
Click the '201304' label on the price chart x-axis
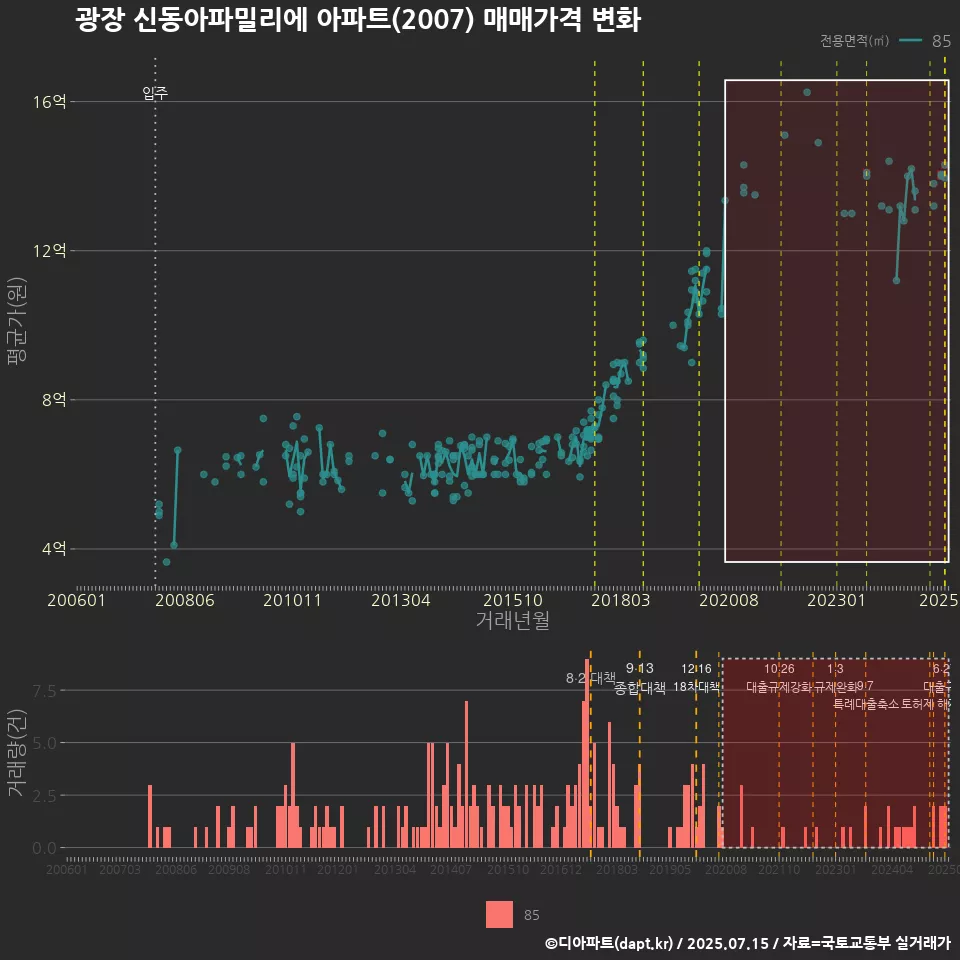coord(400,600)
